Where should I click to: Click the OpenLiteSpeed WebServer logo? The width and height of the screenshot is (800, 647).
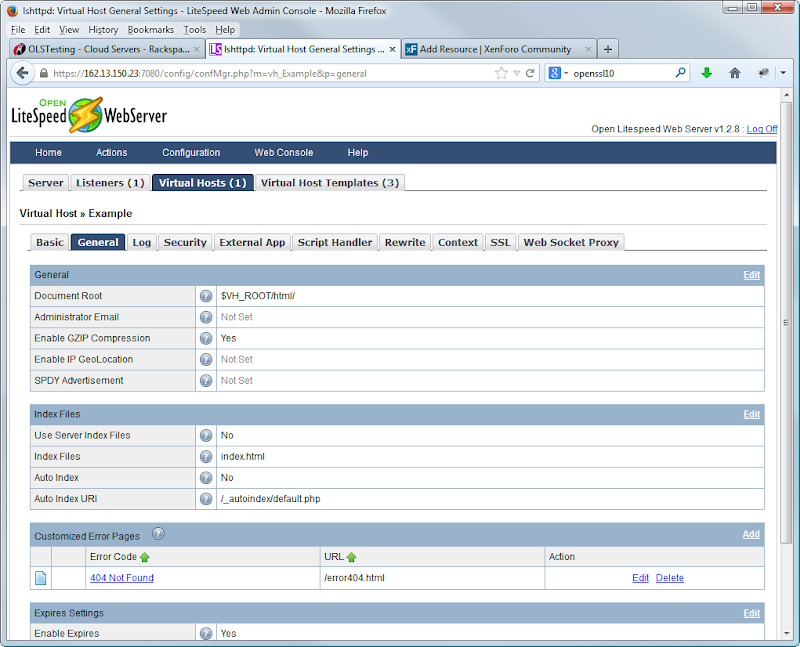pyautogui.click(x=89, y=115)
